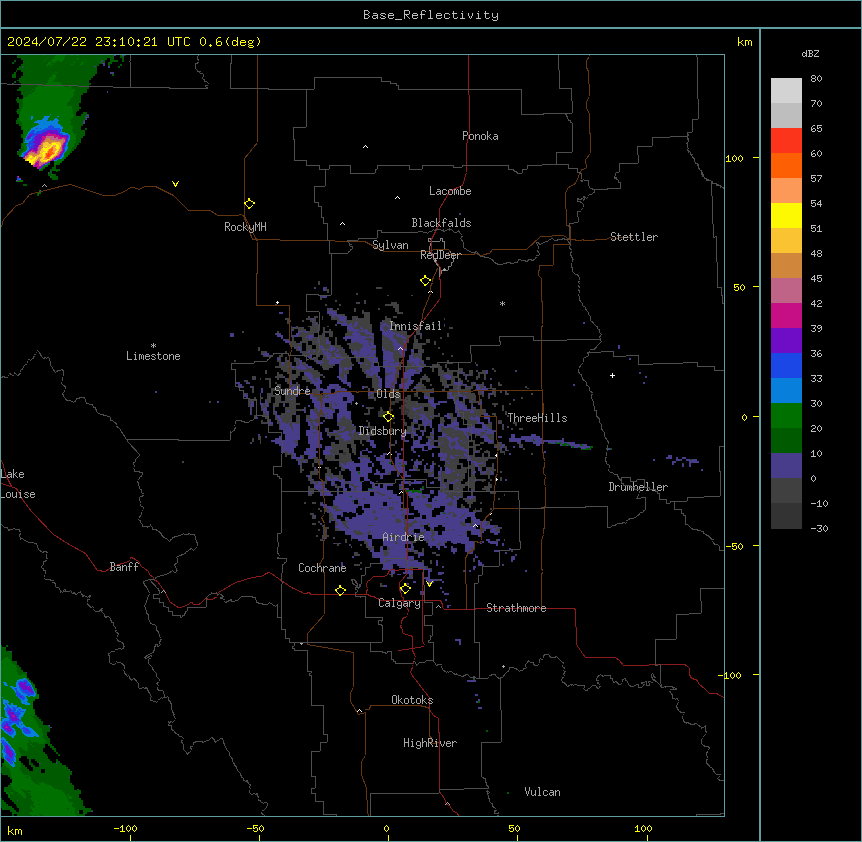
Task: Click the Drumheller label
Action: tap(638, 487)
